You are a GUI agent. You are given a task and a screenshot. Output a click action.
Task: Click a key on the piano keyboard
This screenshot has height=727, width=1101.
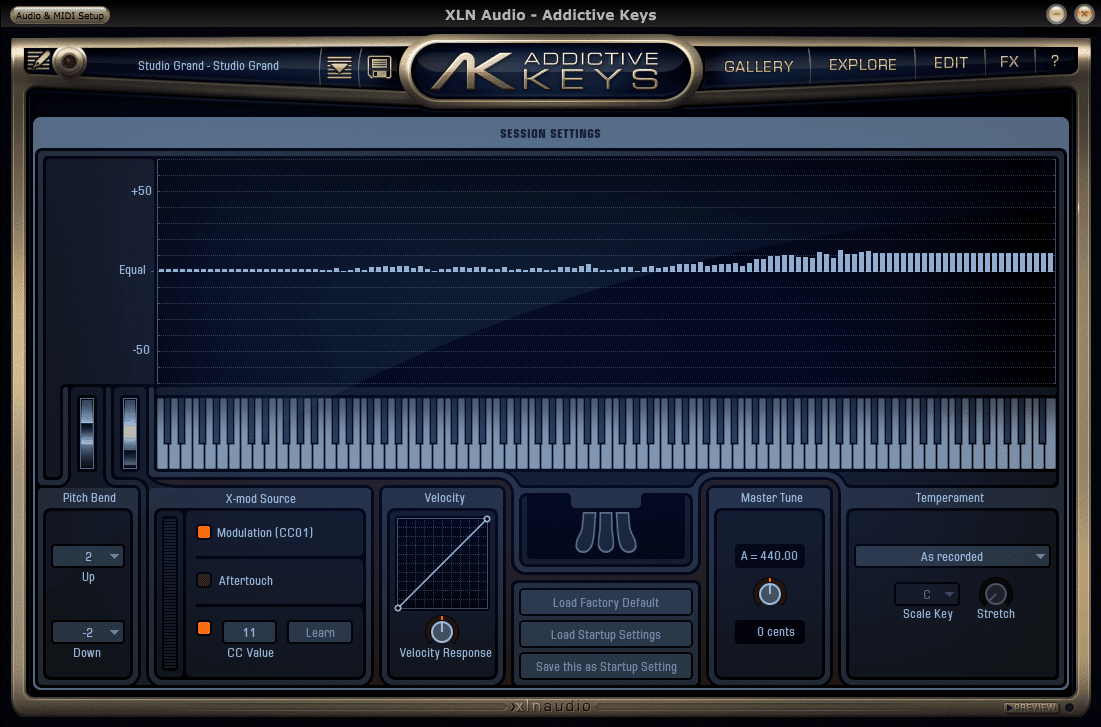point(606,433)
